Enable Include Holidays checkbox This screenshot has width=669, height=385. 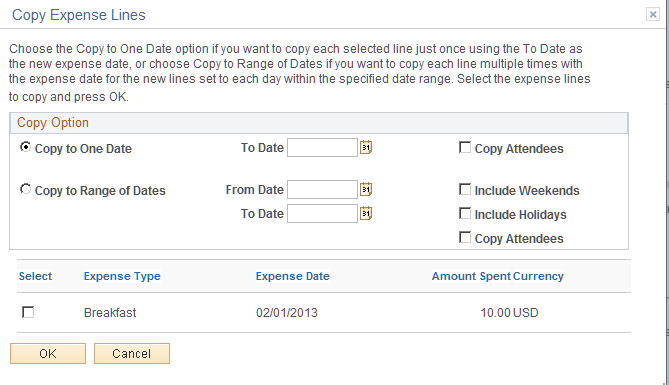pos(465,213)
